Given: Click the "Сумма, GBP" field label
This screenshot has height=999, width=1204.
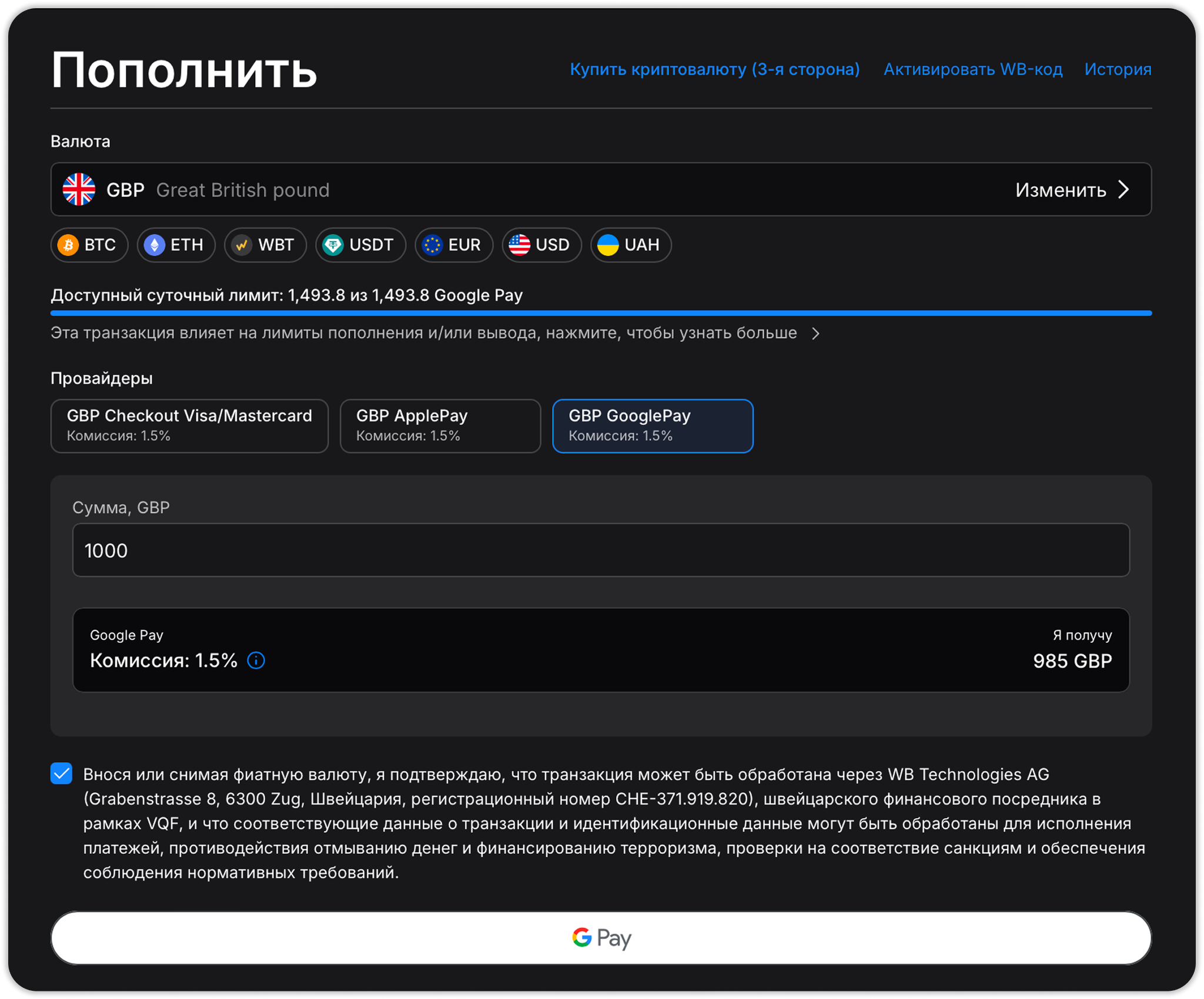Looking at the screenshot, I should coord(121,507).
